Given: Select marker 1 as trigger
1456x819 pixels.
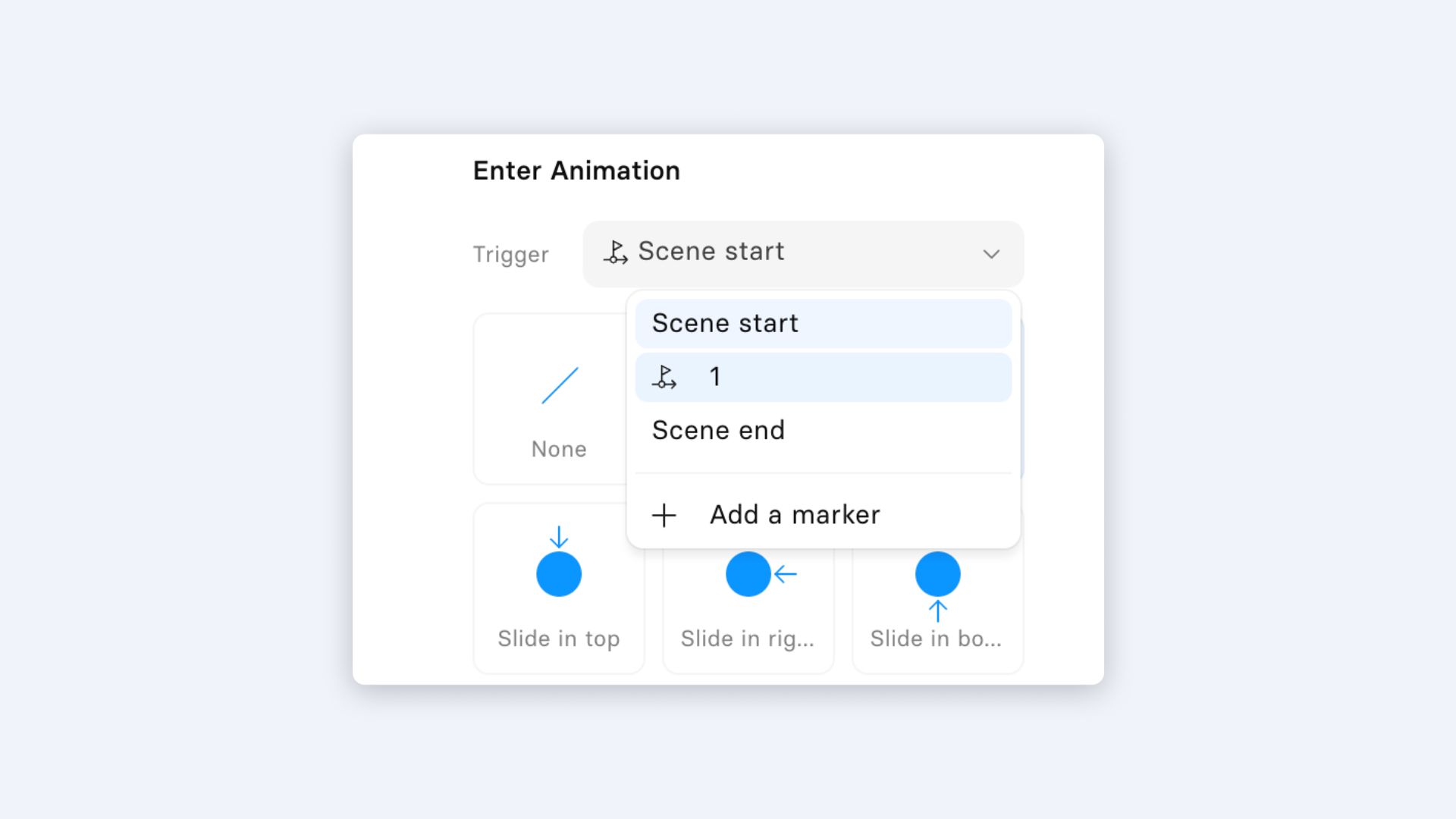Looking at the screenshot, I should click(824, 377).
